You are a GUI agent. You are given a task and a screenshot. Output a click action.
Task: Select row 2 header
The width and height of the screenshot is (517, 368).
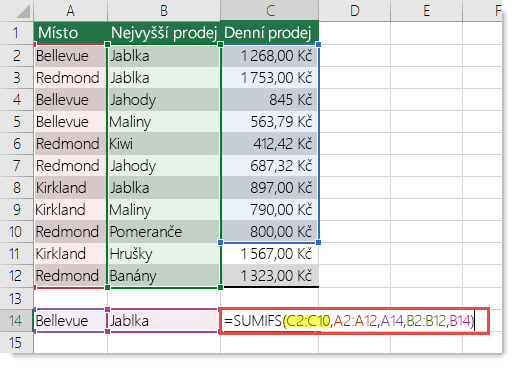click(x=17, y=56)
